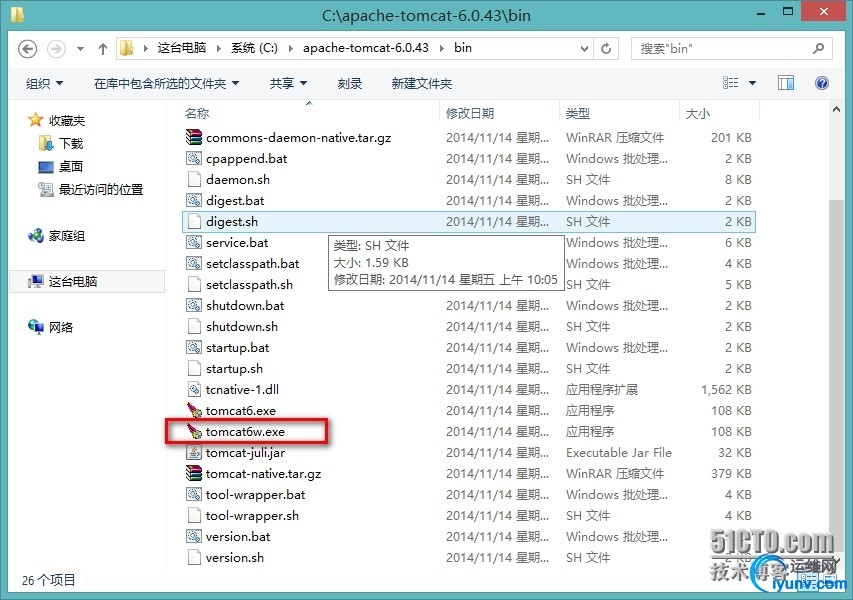
Task: Select tomcat6.exe application icon
Action: (x=194, y=410)
